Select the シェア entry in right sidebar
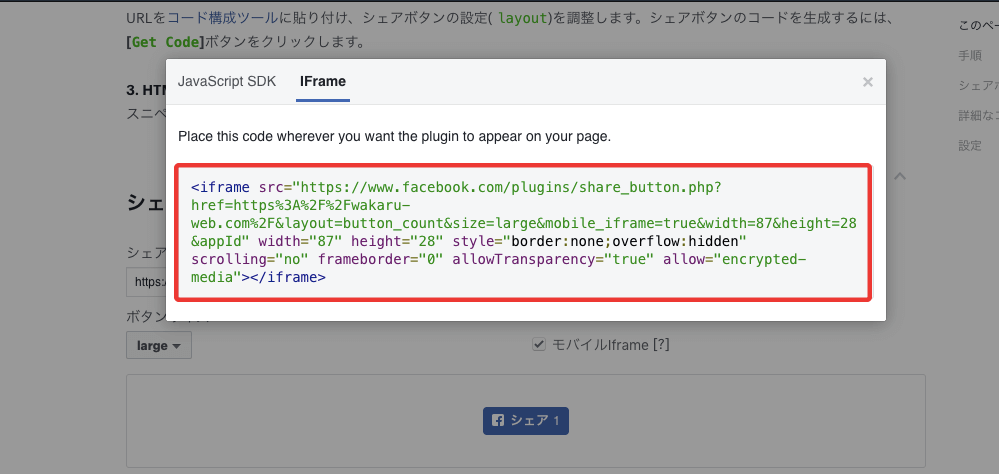This screenshot has height=474, width=999. [x=976, y=85]
